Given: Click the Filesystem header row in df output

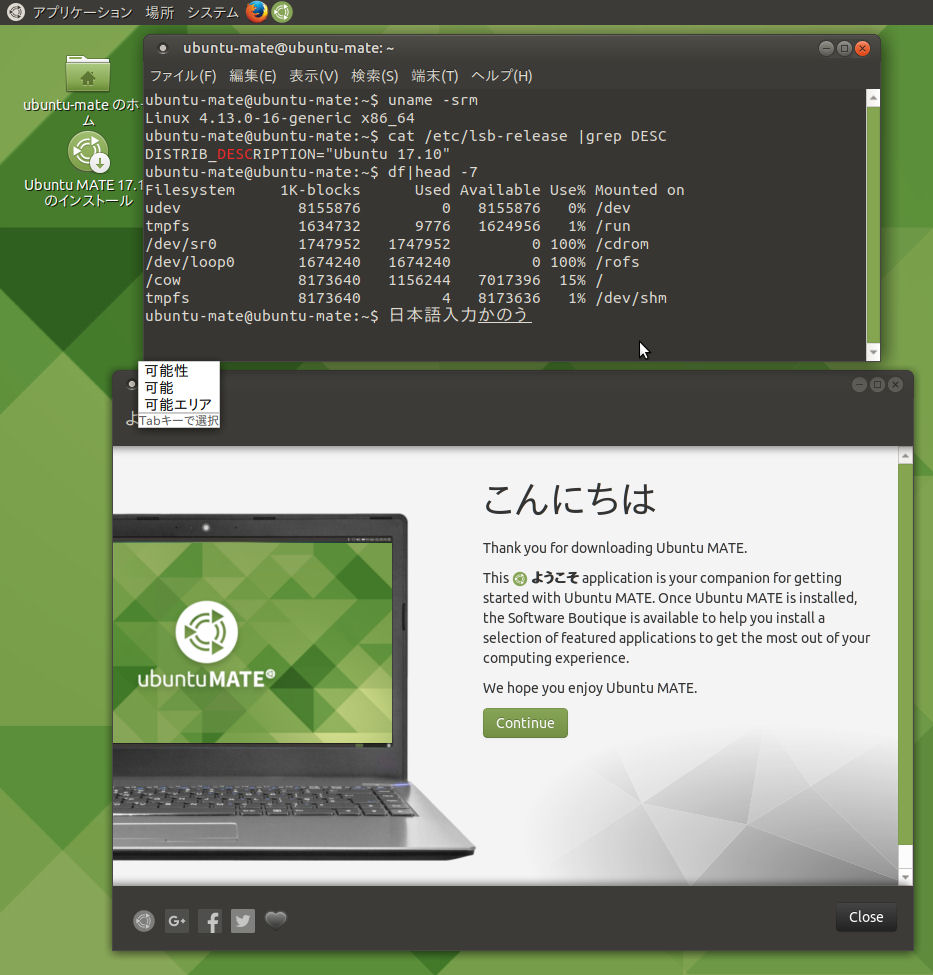Looking at the screenshot, I should [414, 190].
